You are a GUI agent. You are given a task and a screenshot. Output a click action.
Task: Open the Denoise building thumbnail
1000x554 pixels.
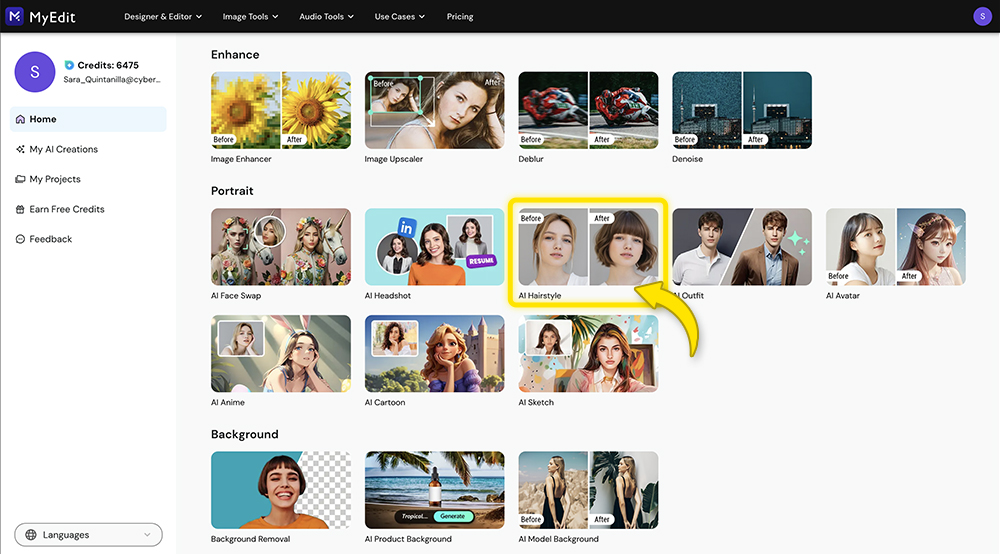(742, 110)
